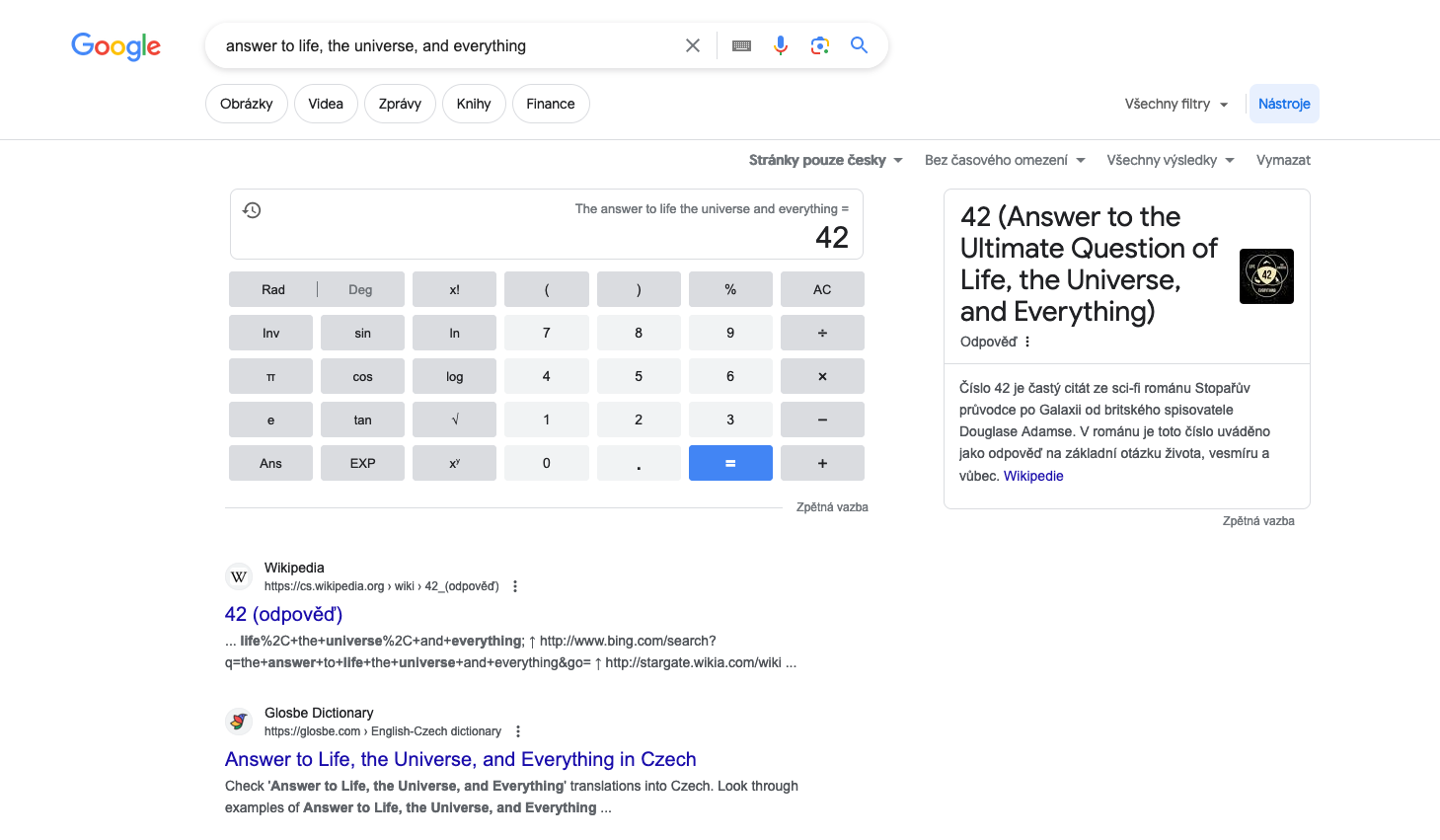The image size is (1440, 840).
Task: Switch the calculator to Rad mode
Action: tap(273, 289)
